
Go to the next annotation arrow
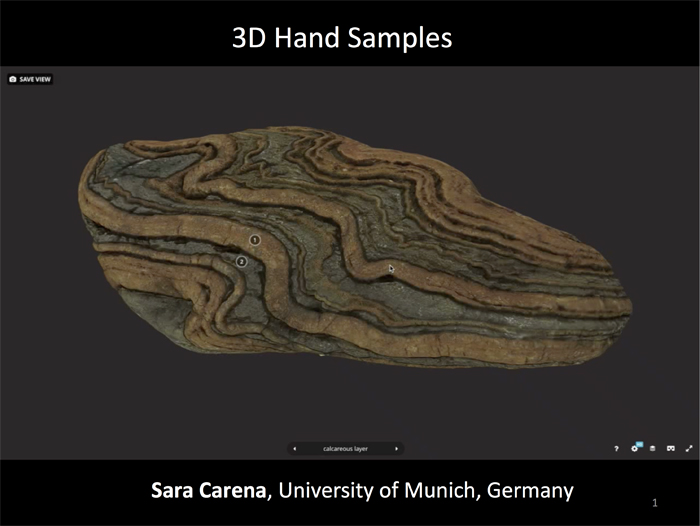(x=396, y=449)
